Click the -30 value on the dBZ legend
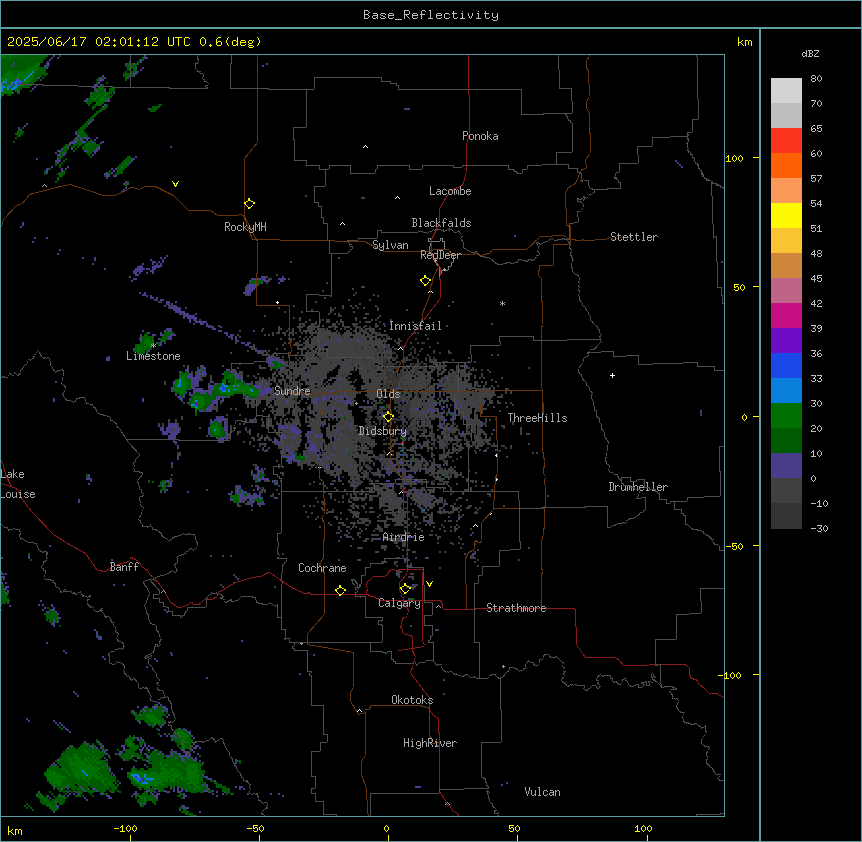This screenshot has height=842, width=862. (819, 528)
